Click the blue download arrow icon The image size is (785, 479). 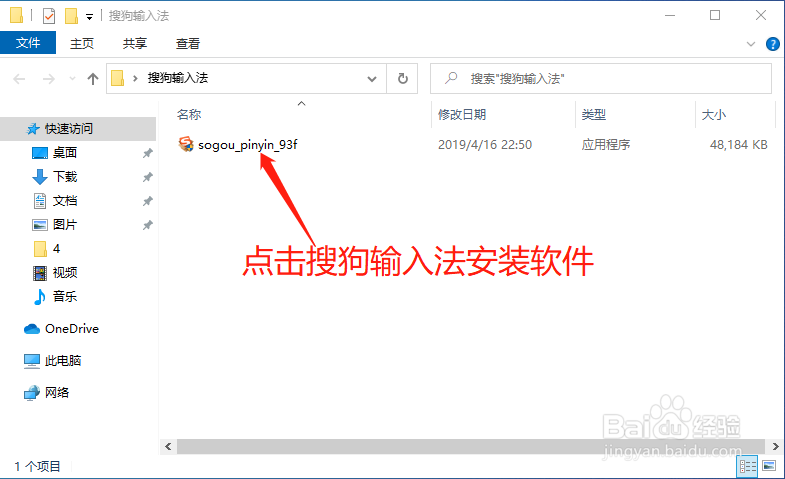40,177
